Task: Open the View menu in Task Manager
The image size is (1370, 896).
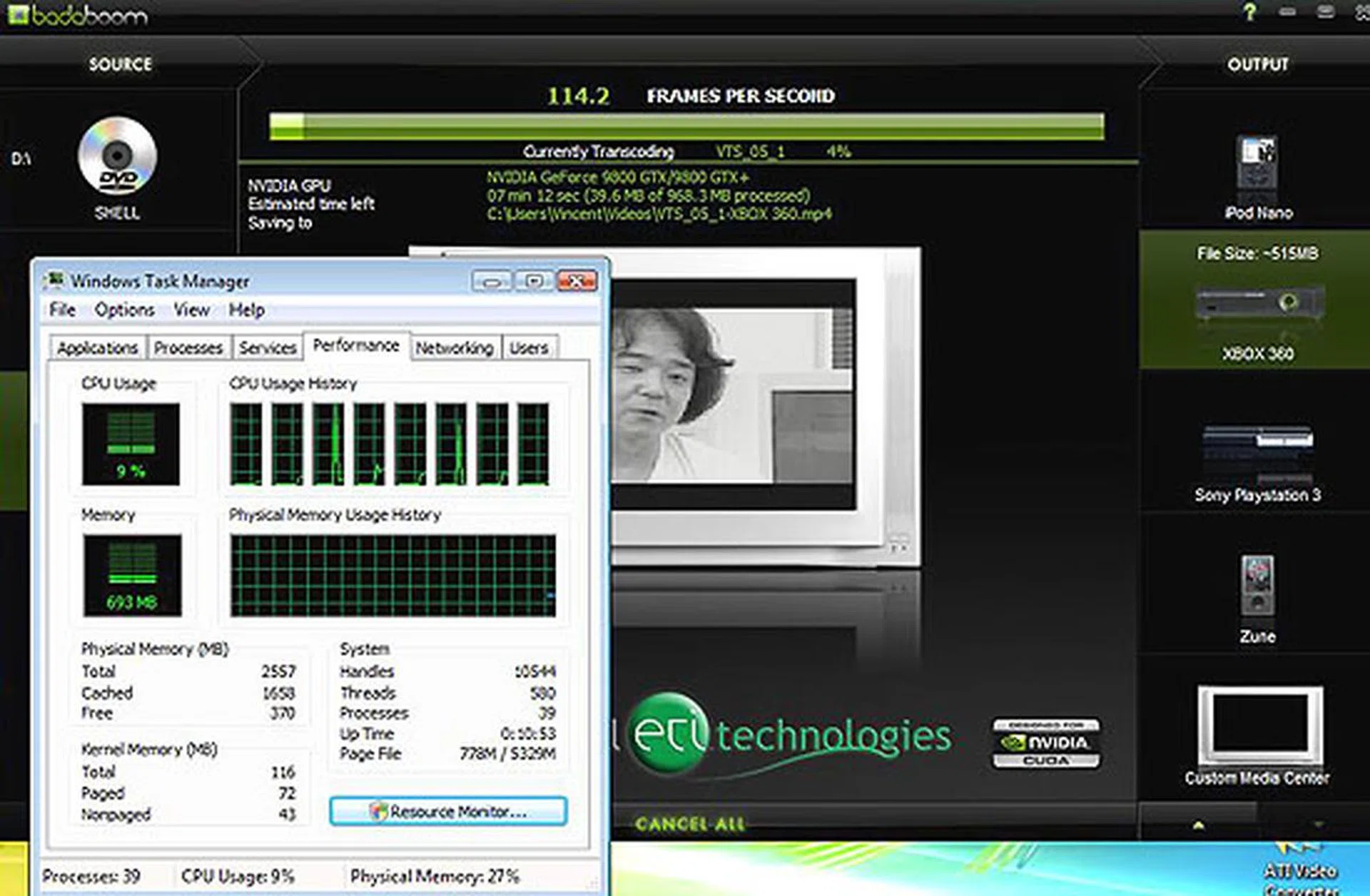Action: pos(191,310)
